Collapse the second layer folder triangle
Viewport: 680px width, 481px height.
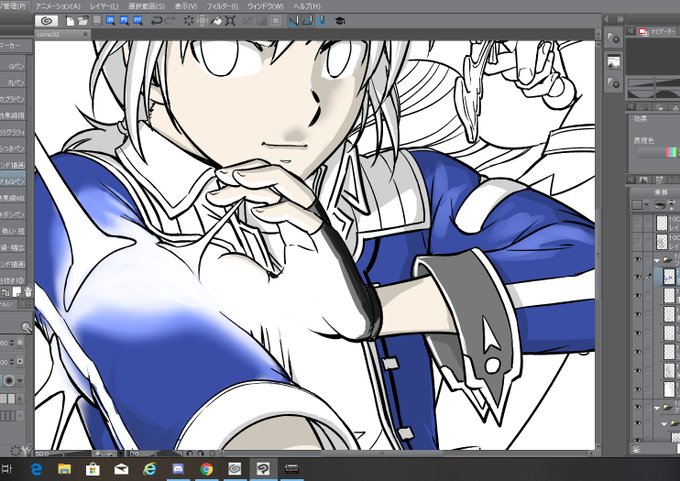(x=657, y=408)
